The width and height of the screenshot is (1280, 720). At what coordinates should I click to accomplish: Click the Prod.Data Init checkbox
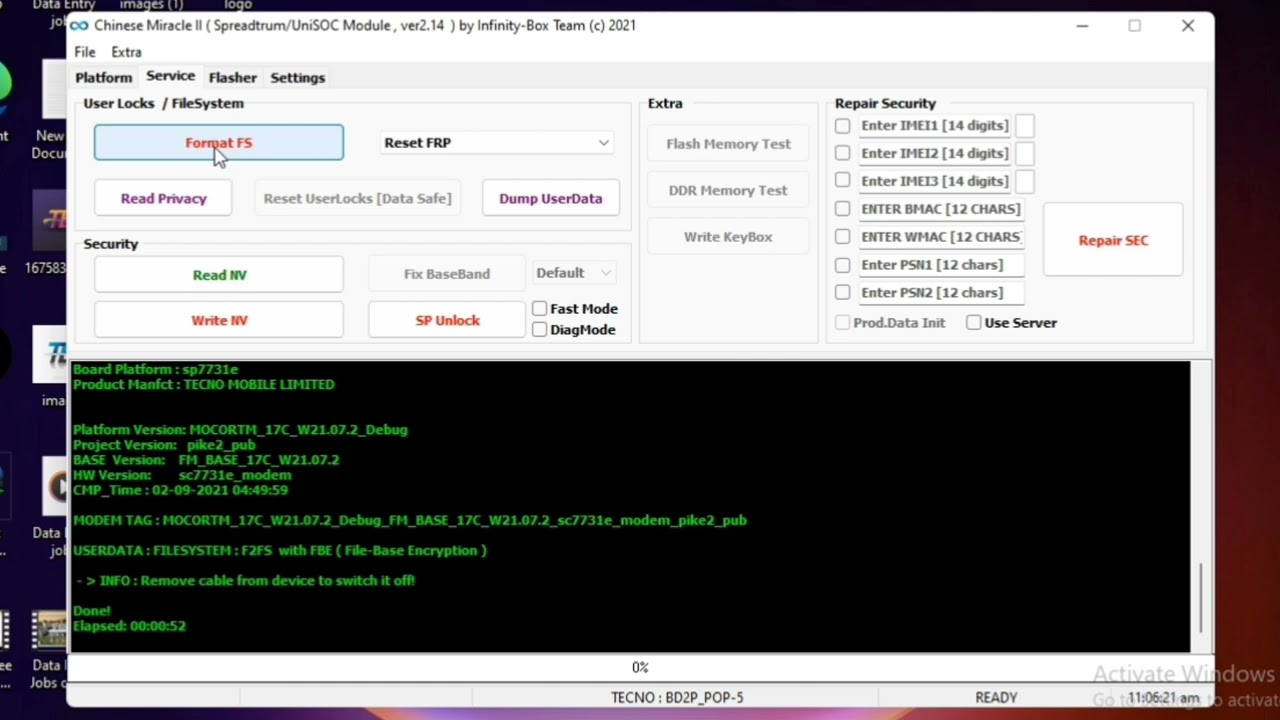[x=843, y=322]
